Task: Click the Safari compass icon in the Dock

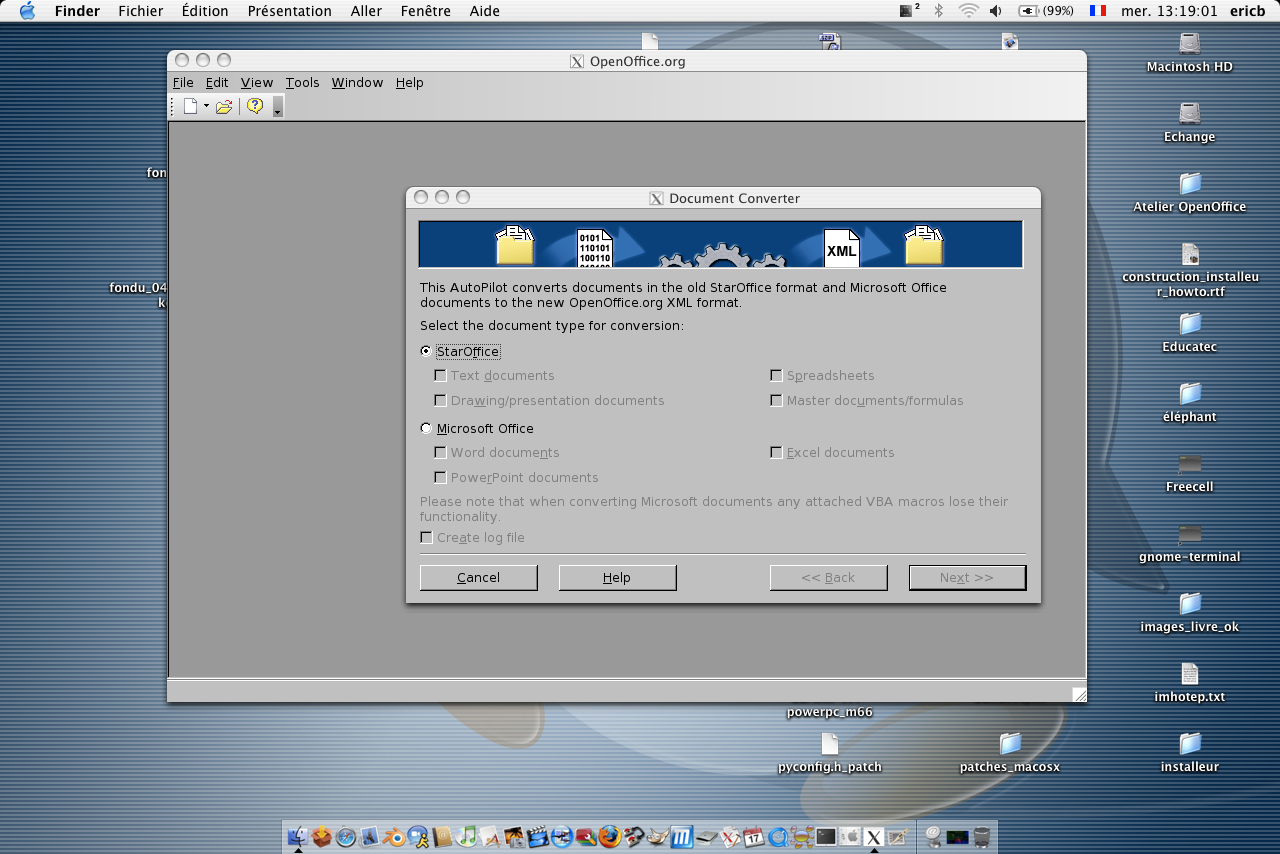Action: [x=346, y=836]
